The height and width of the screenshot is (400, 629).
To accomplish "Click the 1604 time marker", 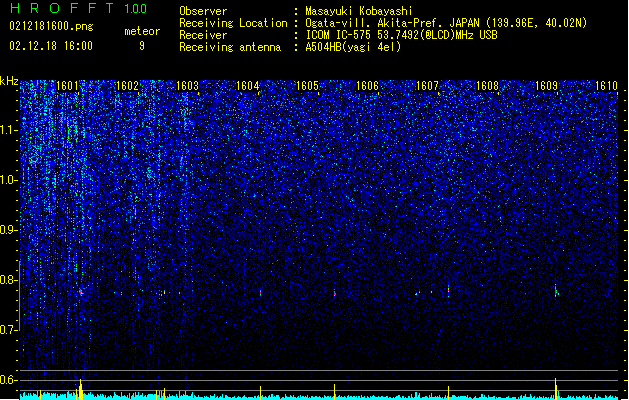I will [248, 86].
